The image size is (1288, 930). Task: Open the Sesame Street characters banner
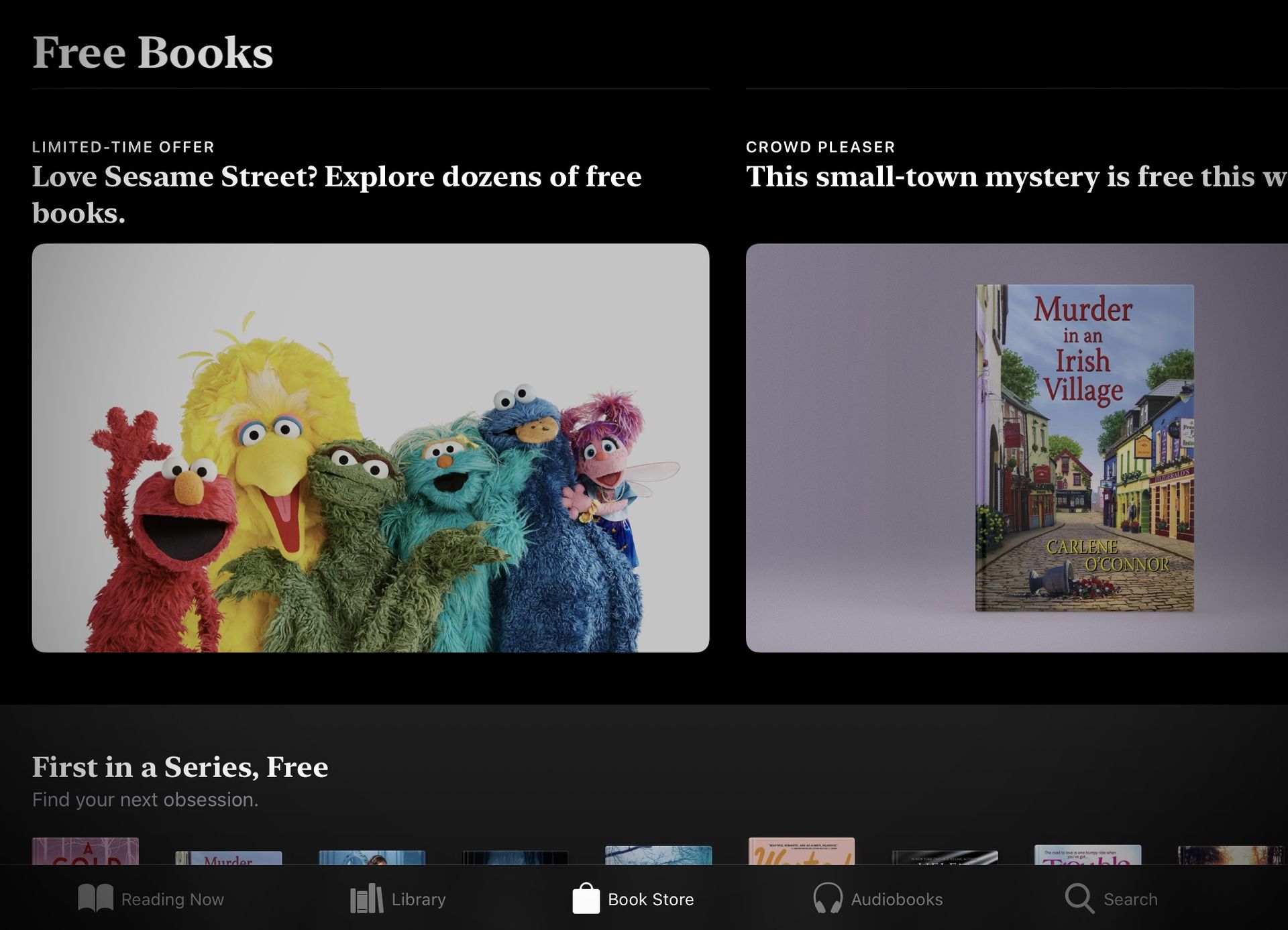coord(370,448)
